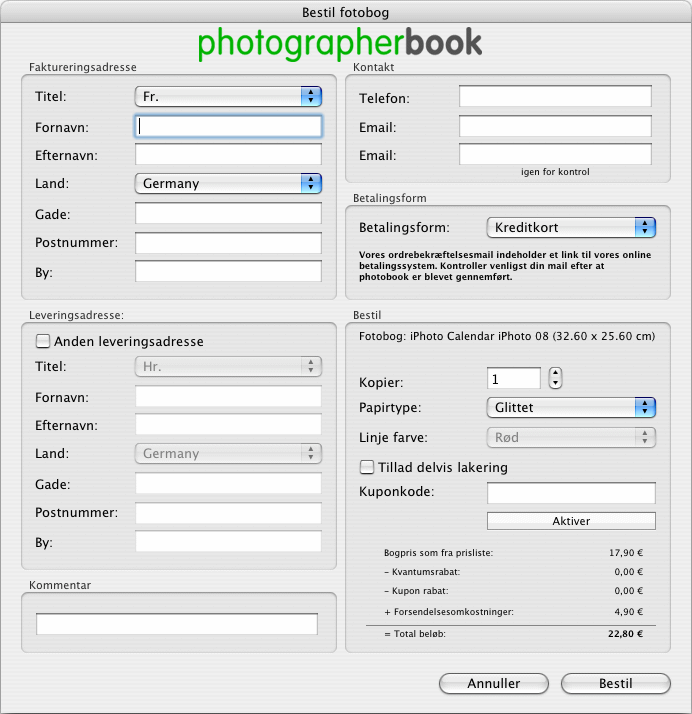Click the delivery Efternavn input field
Screen dimensions: 692x714
228,424
